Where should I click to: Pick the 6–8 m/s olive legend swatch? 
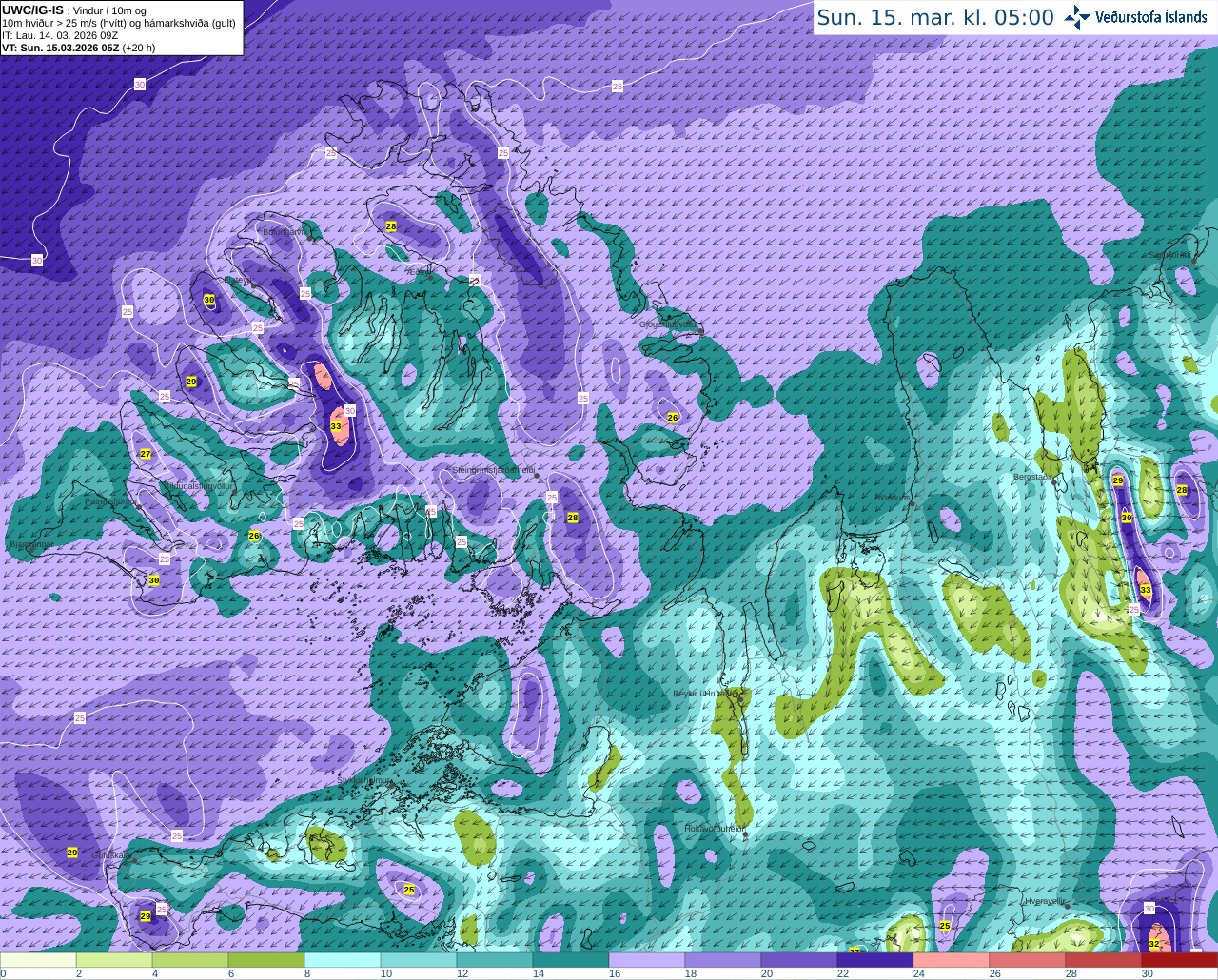266,960
